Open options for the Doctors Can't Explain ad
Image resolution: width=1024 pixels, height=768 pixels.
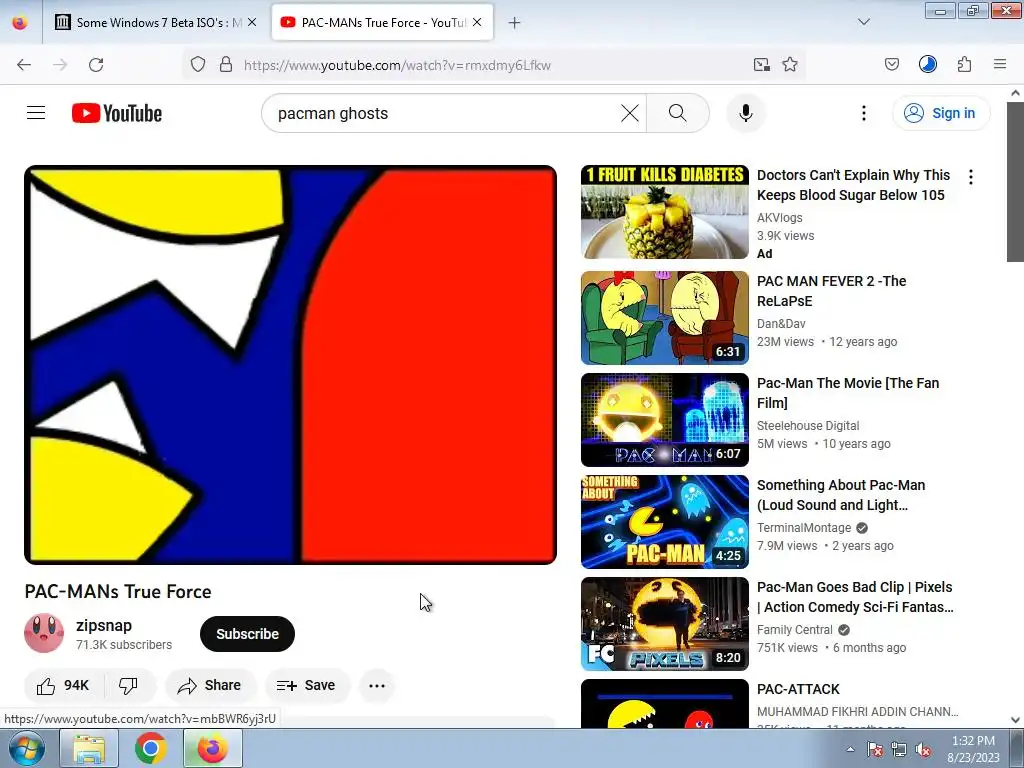pos(970,177)
